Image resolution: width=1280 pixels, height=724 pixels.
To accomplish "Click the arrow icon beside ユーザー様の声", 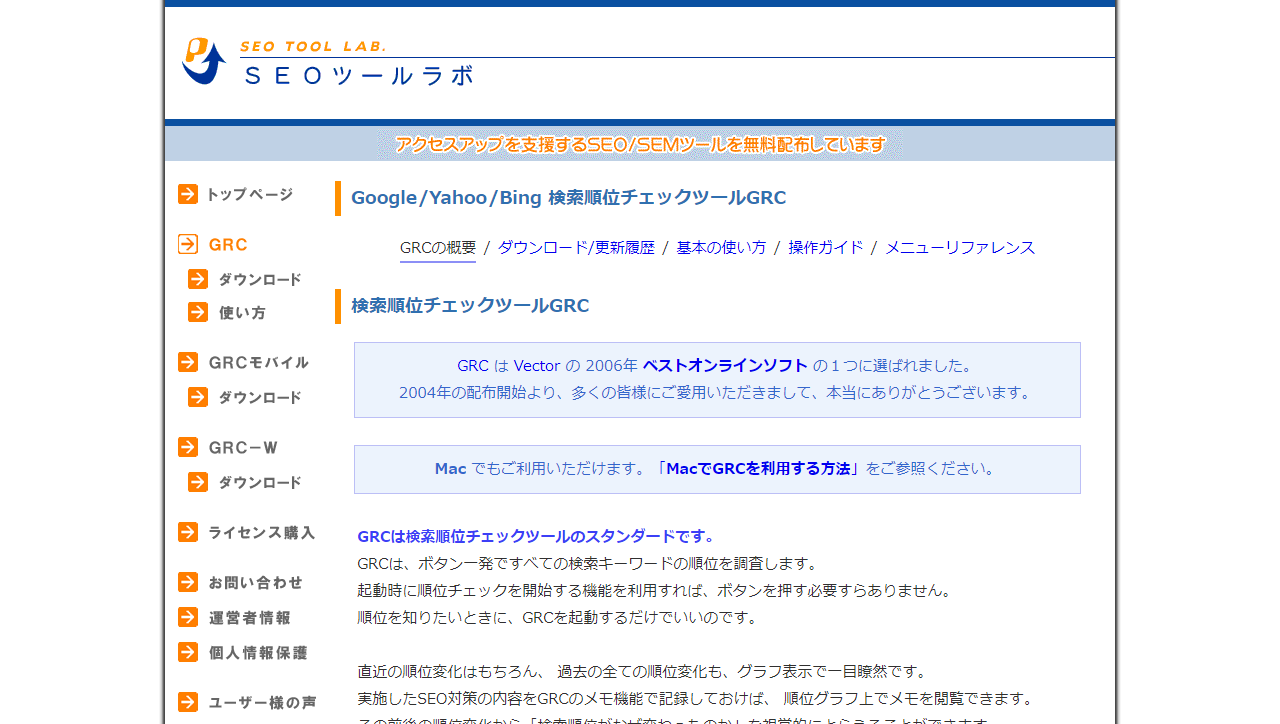I will [188, 702].
